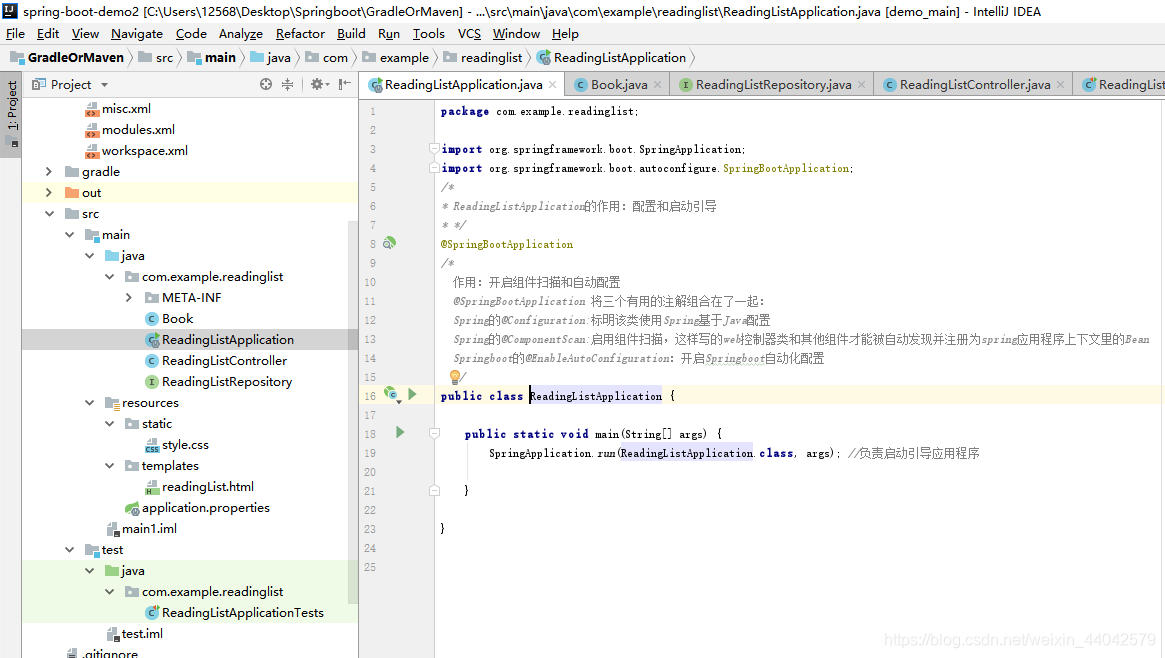Open the Run menu
This screenshot has height=658, width=1165.
(x=389, y=33)
